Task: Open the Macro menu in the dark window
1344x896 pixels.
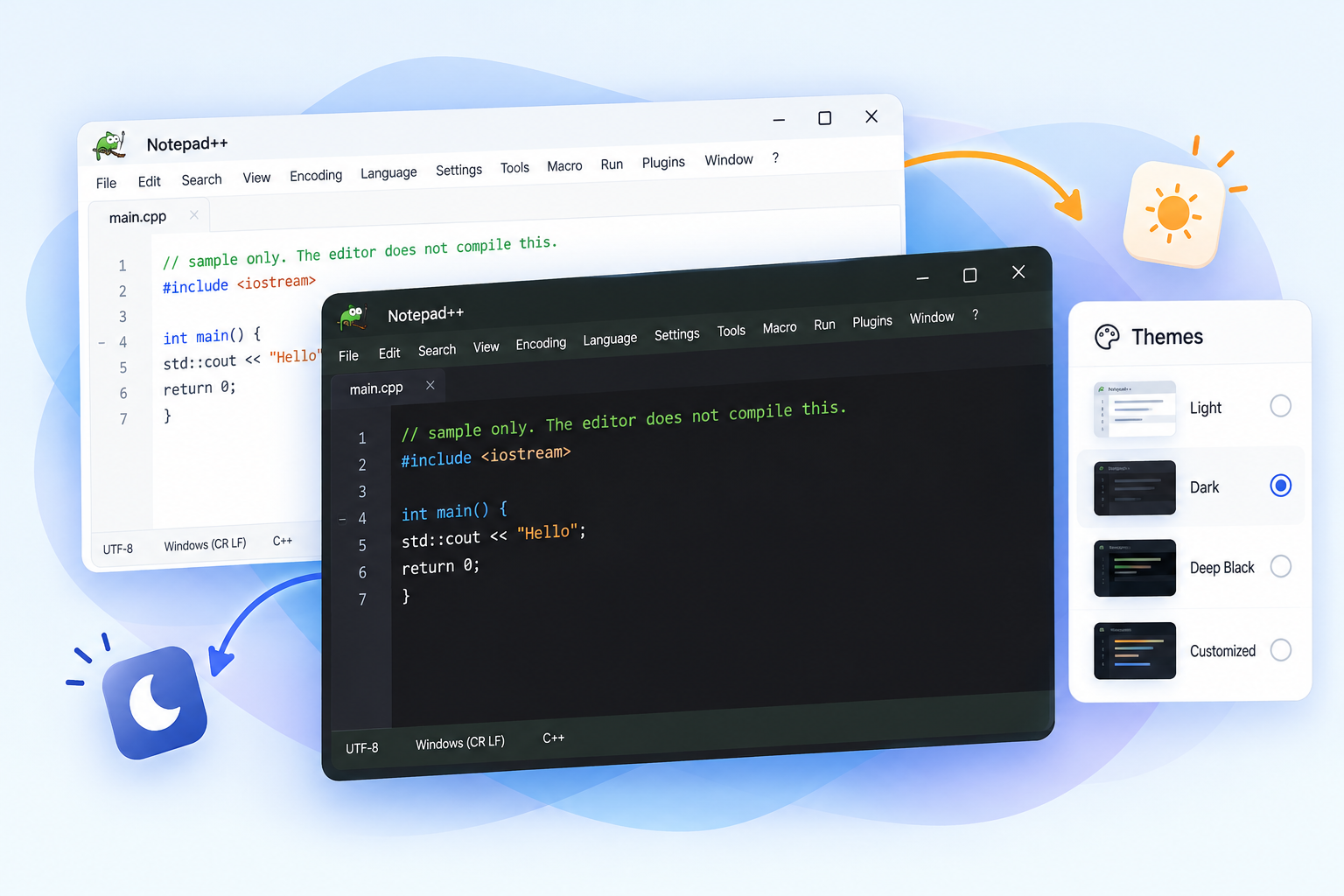Action: pos(780,328)
